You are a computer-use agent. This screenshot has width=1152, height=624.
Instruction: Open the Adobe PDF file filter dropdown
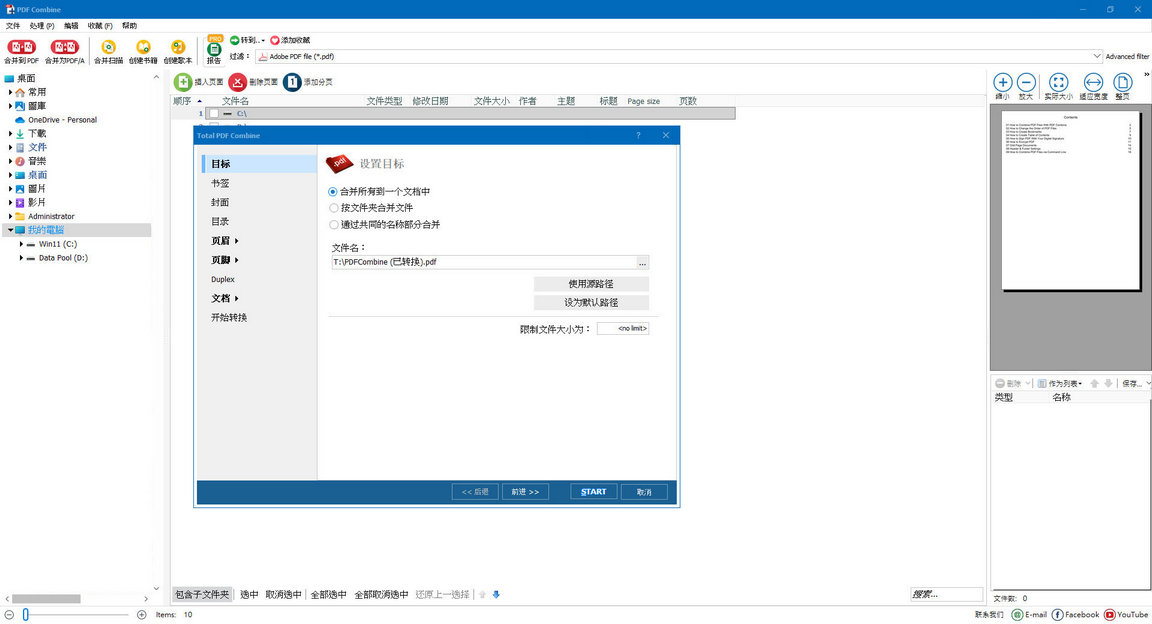1095,56
